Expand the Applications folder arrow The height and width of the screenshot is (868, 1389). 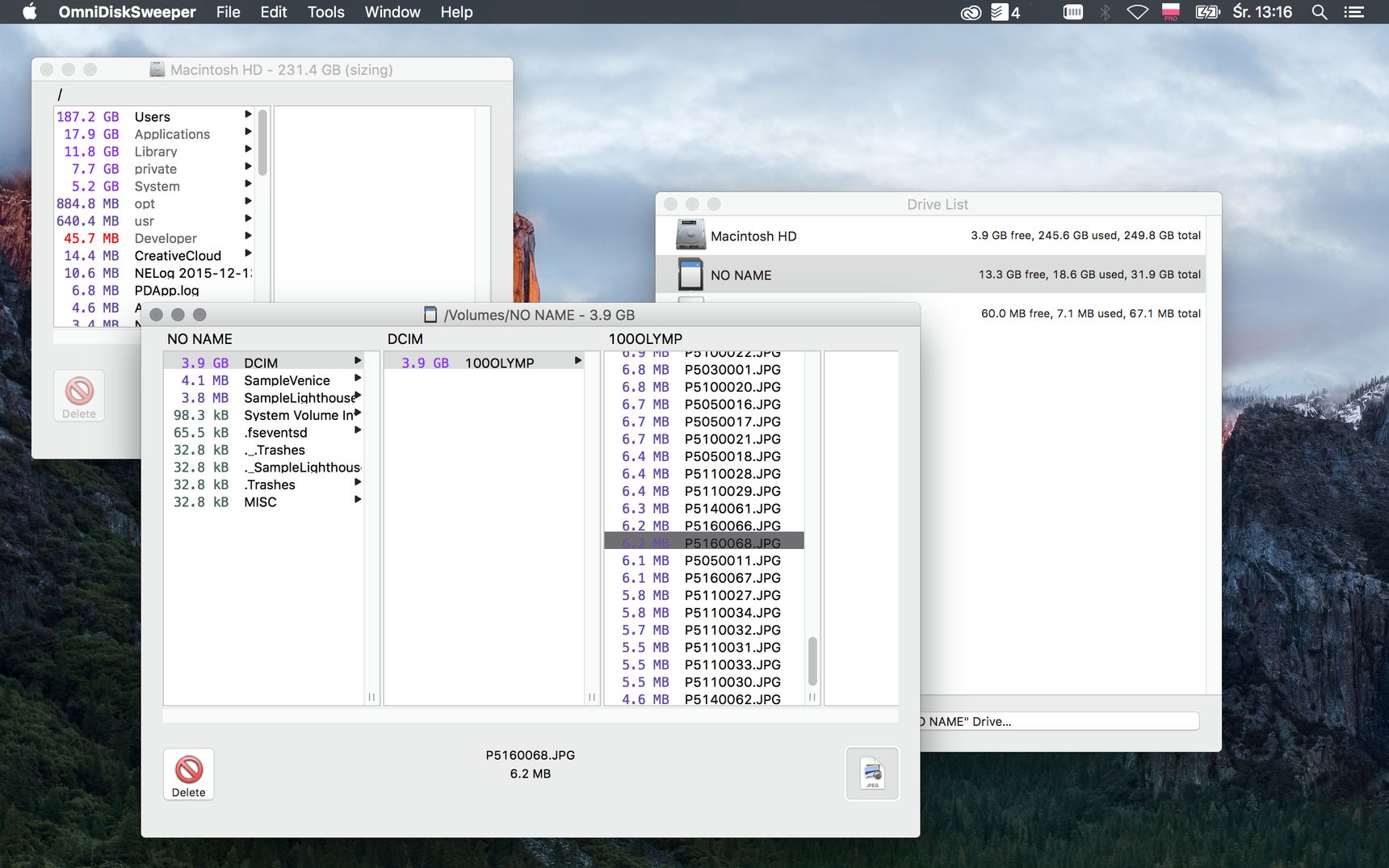pos(248,132)
